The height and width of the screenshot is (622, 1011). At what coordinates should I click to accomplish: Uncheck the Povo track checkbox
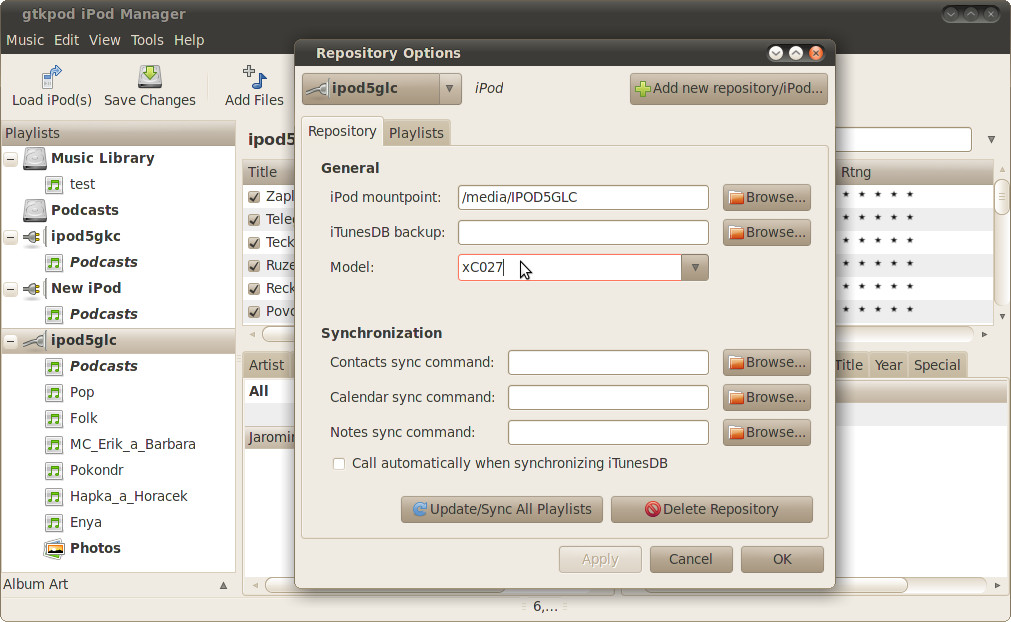tap(254, 312)
